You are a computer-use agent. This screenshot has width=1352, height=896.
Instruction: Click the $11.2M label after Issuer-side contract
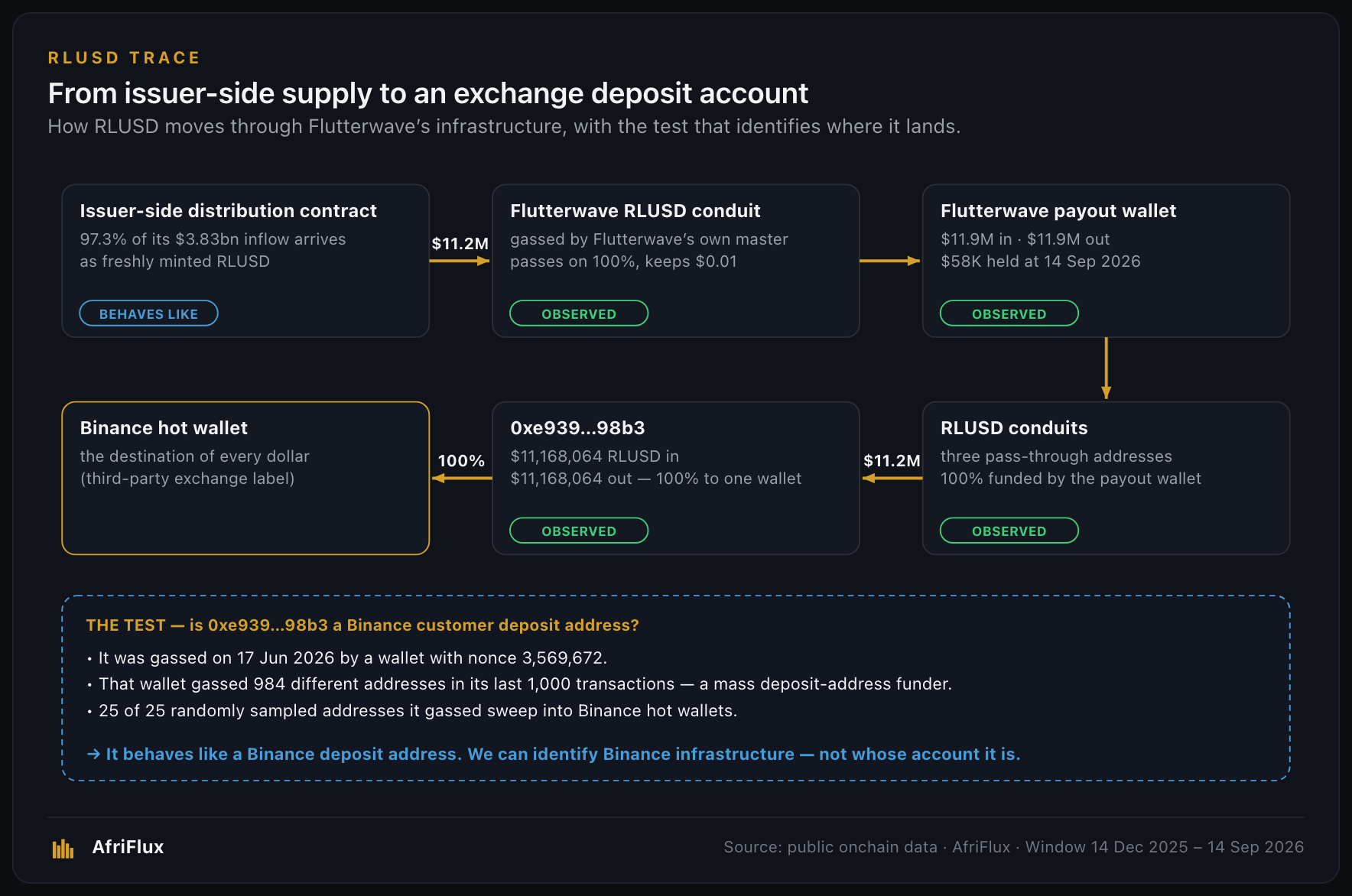(x=460, y=243)
